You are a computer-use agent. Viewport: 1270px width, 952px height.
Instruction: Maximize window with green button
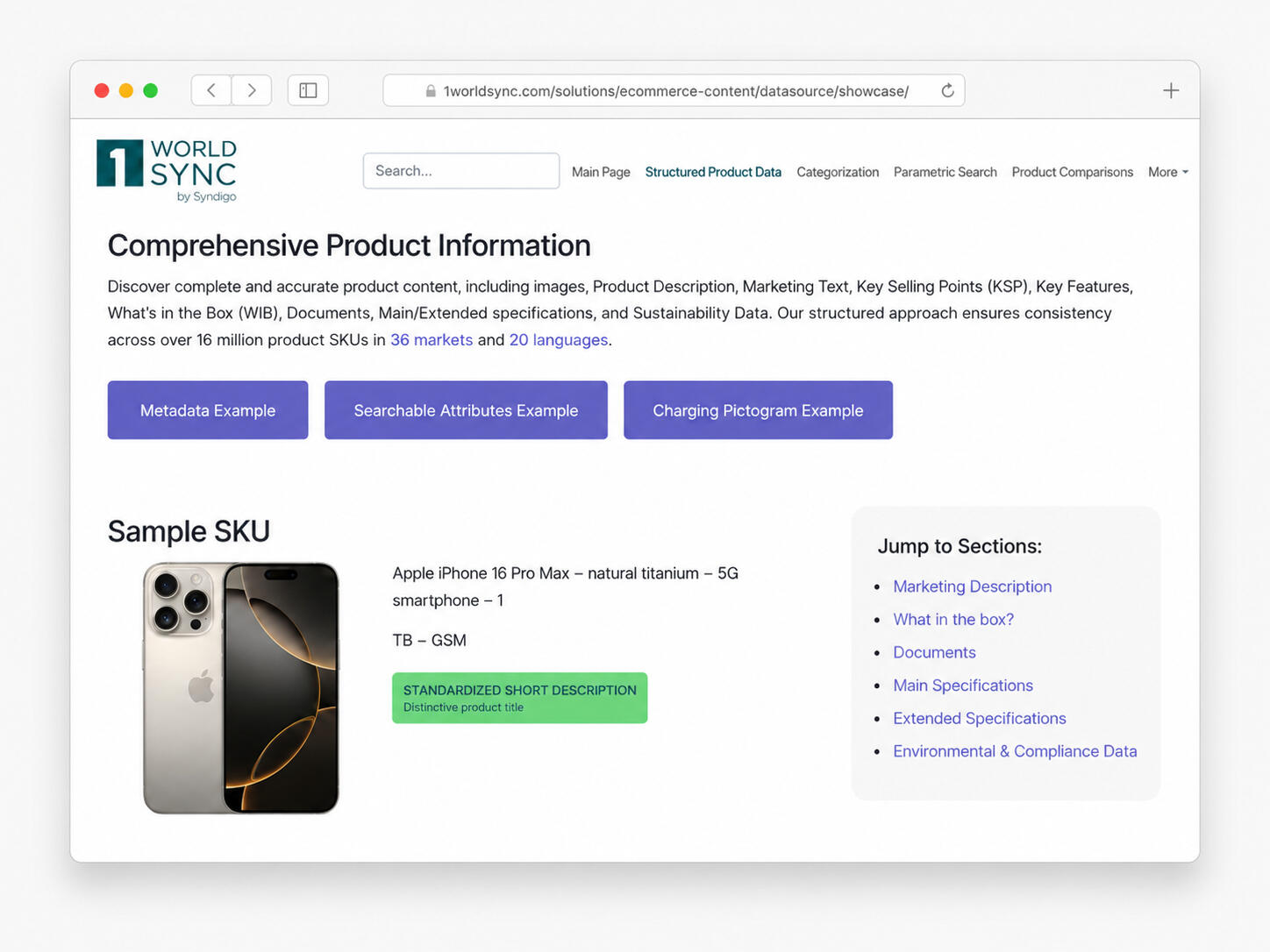pos(151,90)
